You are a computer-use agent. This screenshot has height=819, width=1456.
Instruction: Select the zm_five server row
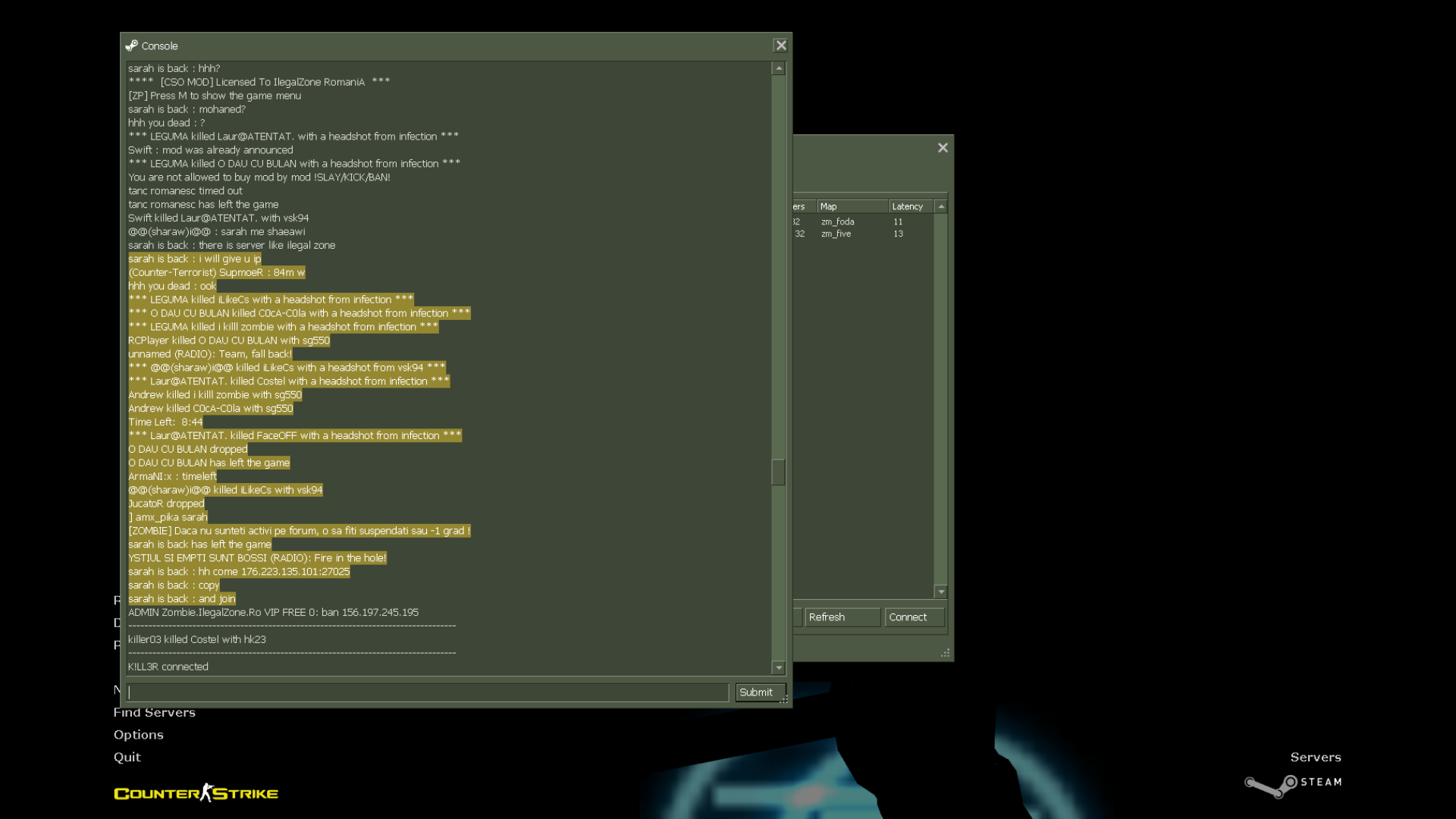click(x=863, y=234)
